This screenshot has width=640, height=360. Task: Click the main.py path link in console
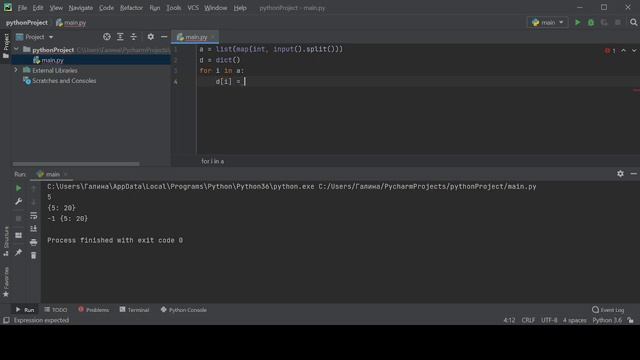point(427,187)
